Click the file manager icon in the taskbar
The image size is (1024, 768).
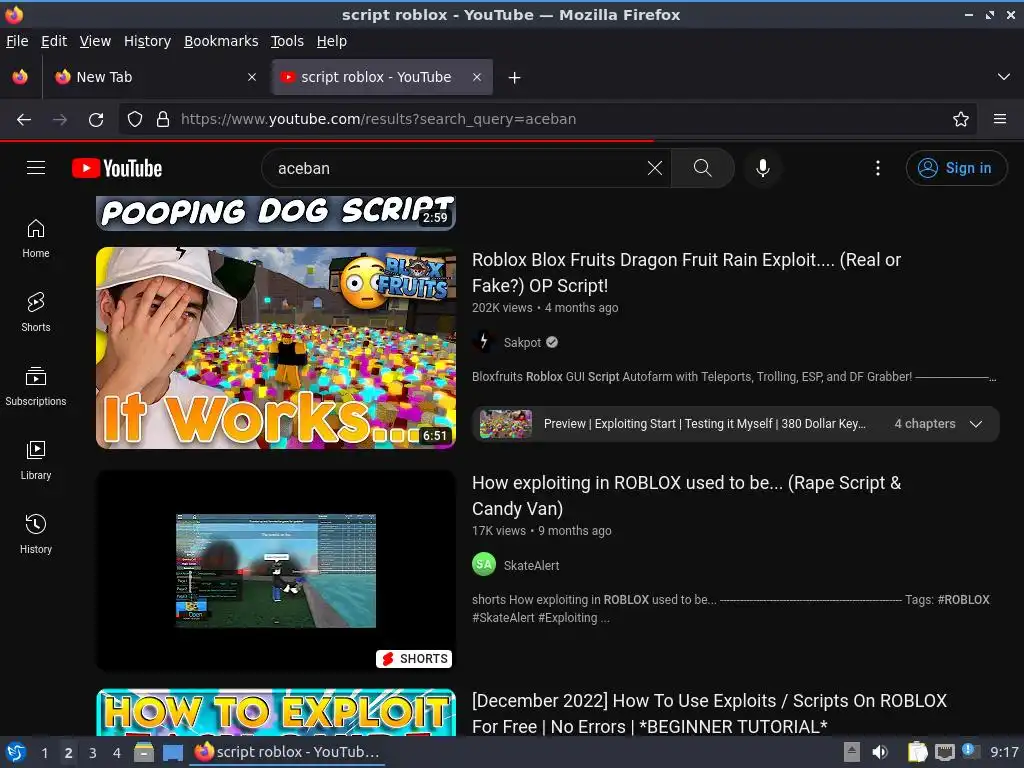point(144,753)
